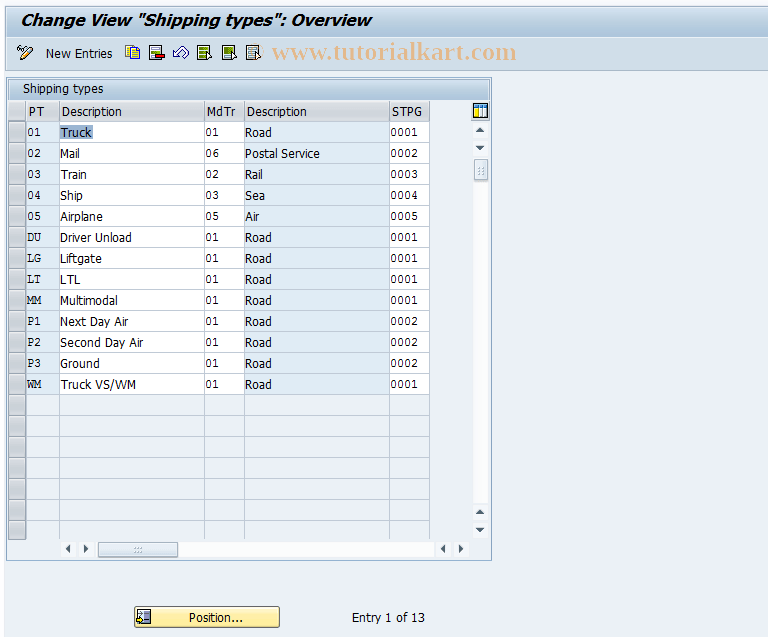Viewport: 768px width, 637px height.
Task: Click the Select Block toolbar icon
Action: (229, 52)
